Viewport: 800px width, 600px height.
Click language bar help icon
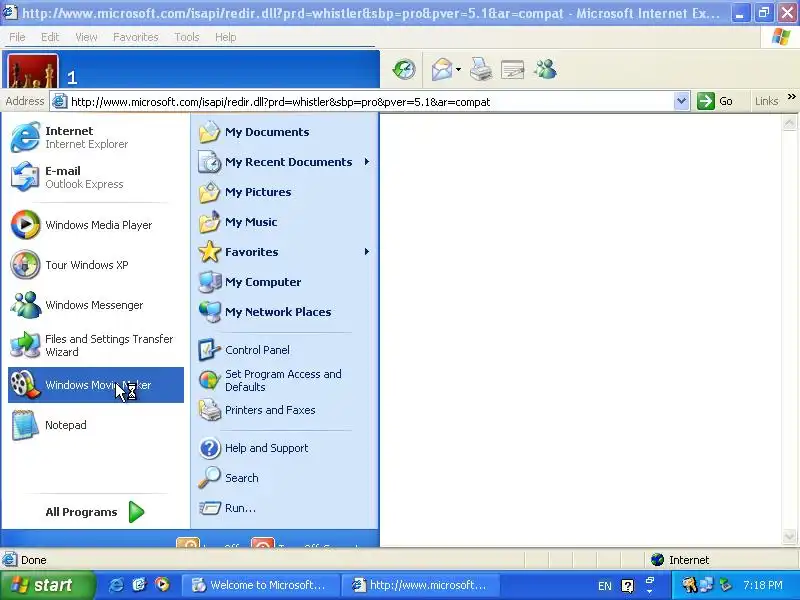pos(628,586)
